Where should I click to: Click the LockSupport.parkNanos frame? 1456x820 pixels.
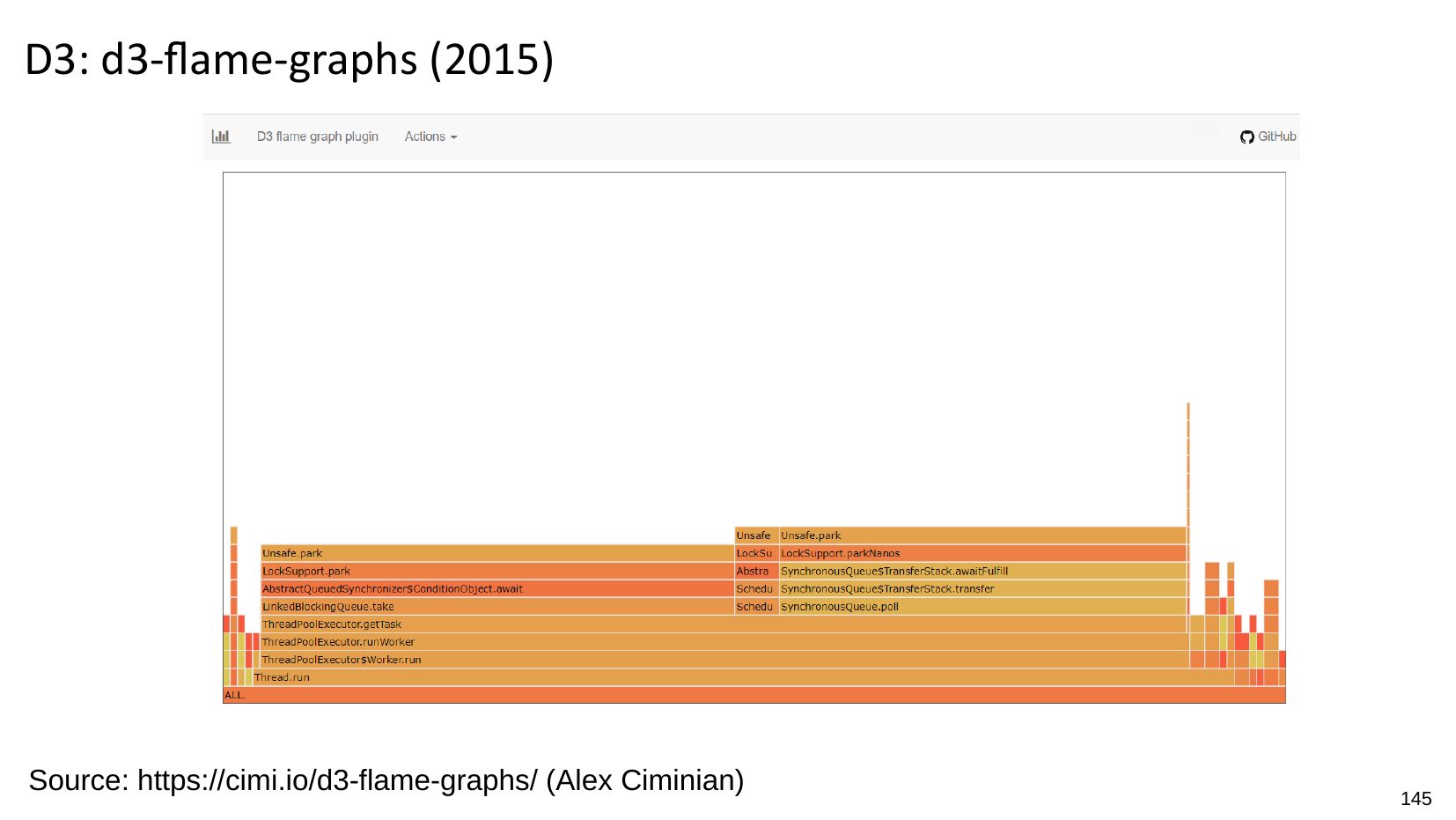click(x=982, y=554)
